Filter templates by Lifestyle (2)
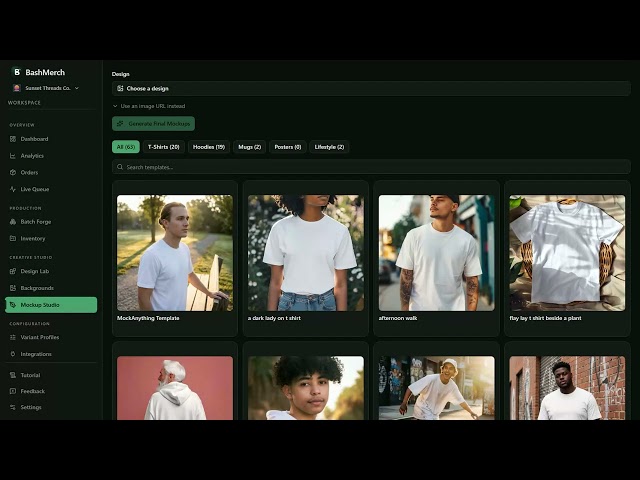The width and height of the screenshot is (640, 480). point(329,147)
